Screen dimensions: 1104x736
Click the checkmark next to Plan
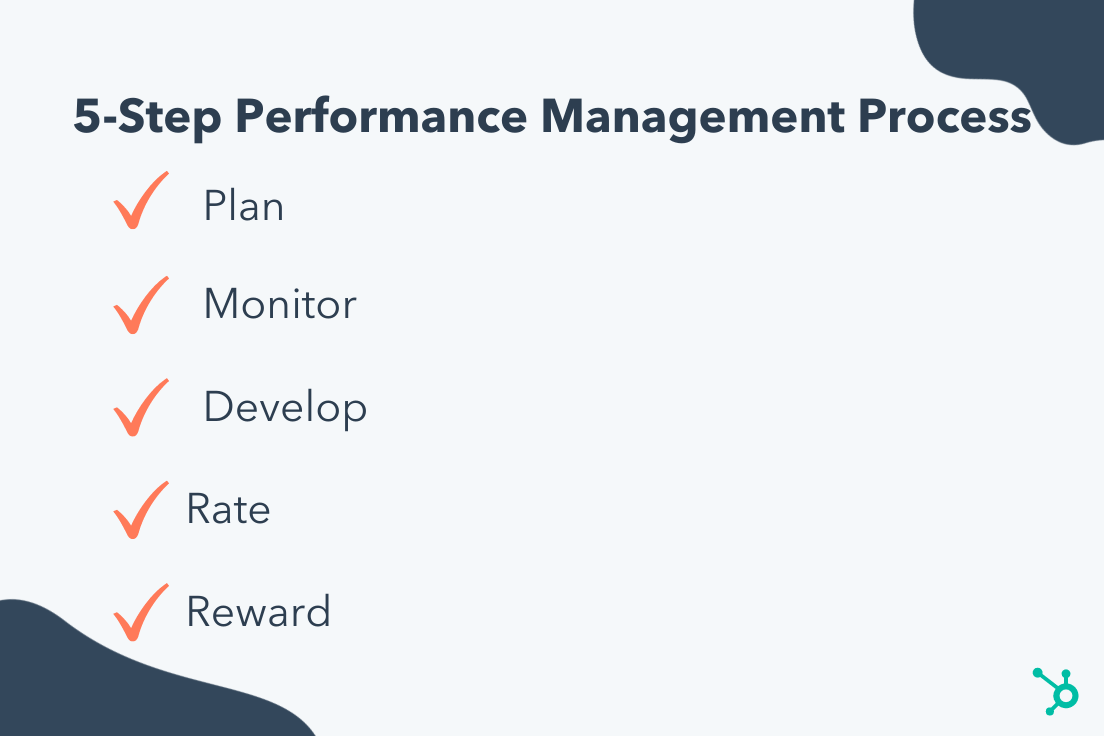click(141, 201)
